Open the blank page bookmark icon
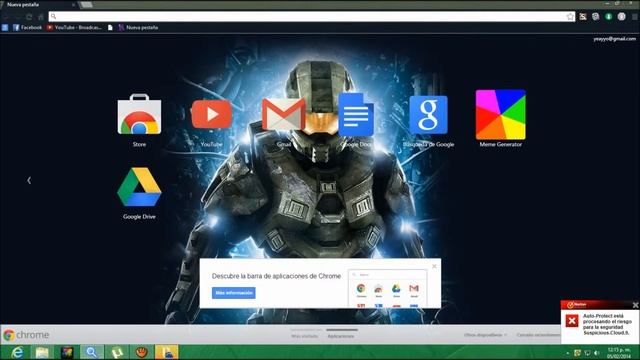Image resolution: width=640 pixels, height=360 pixels. click(110, 27)
